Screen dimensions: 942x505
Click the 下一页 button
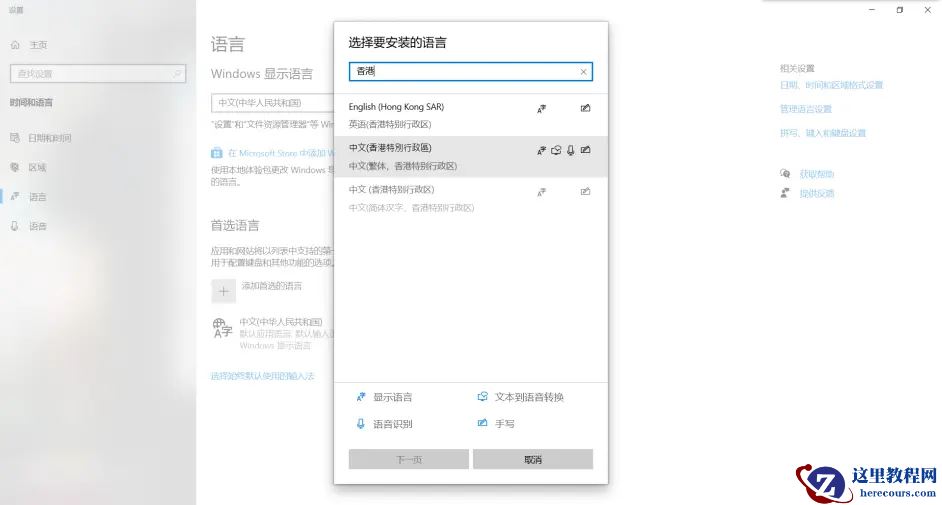(409, 459)
